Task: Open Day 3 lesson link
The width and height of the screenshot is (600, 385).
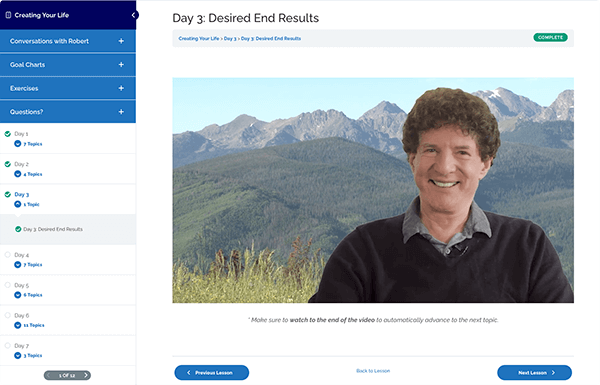Action: point(21,194)
